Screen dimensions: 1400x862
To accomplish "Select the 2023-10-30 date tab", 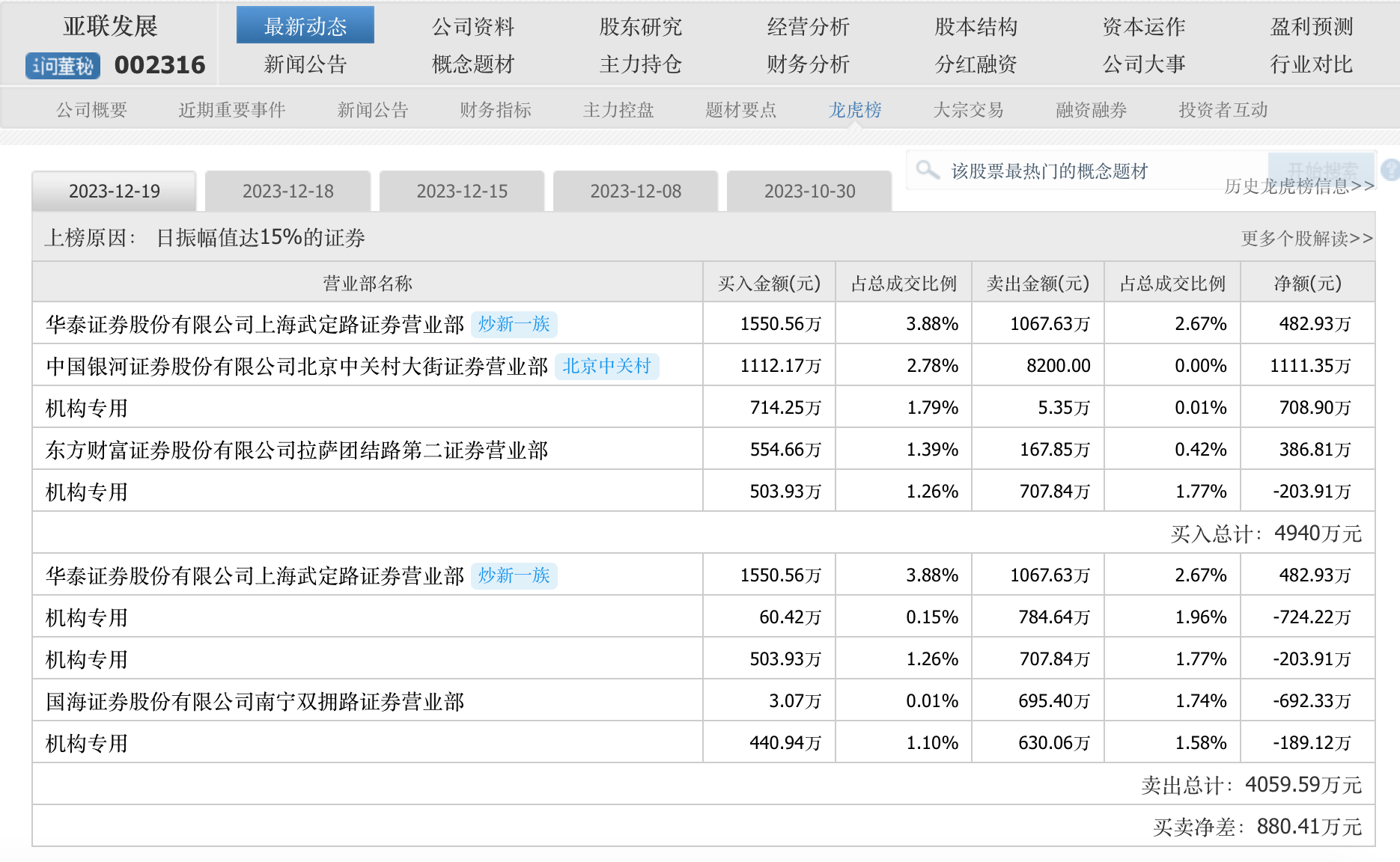I will click(x=809, y=192).
